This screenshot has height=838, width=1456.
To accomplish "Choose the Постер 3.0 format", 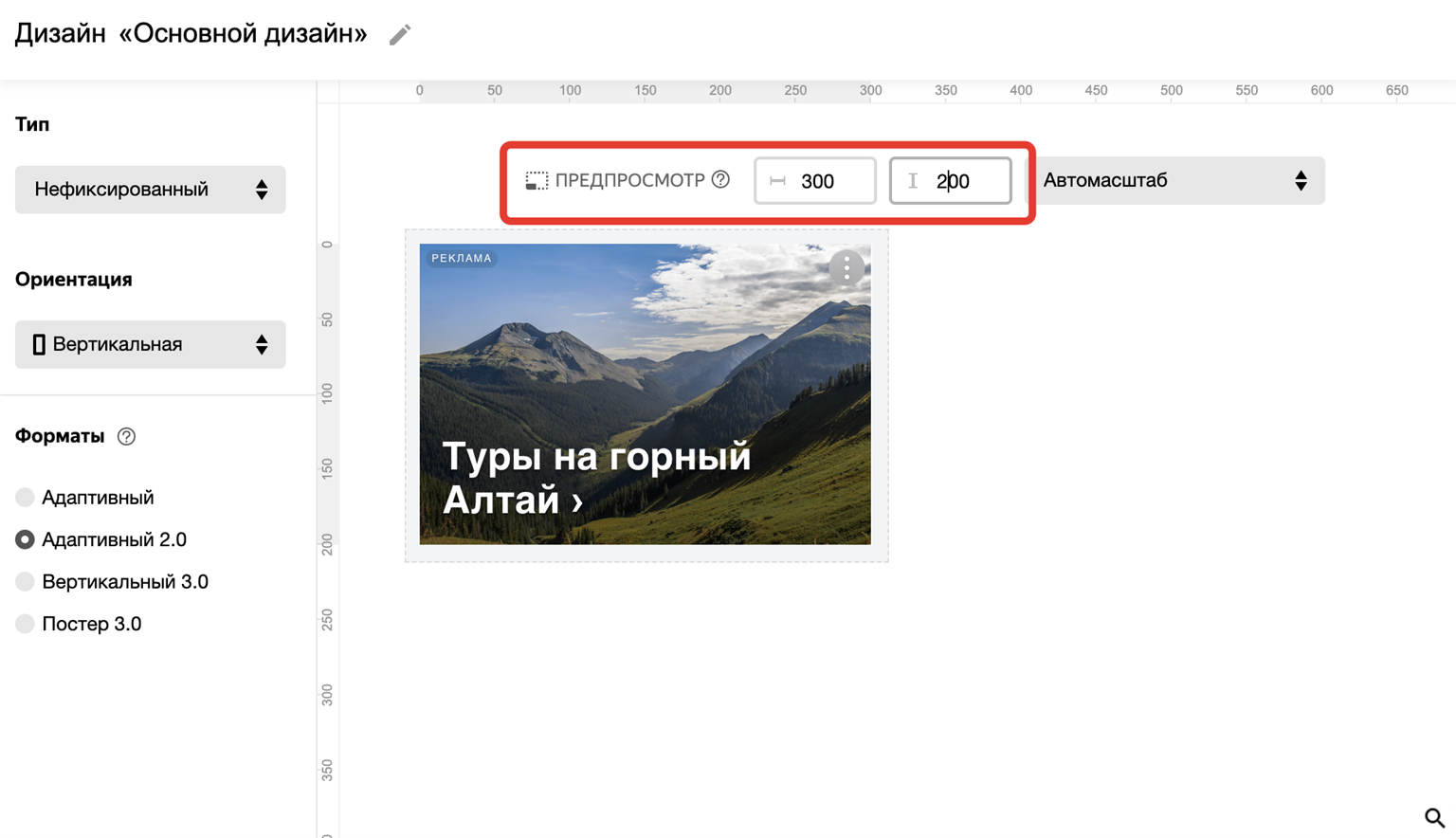I will coord(26,624).
